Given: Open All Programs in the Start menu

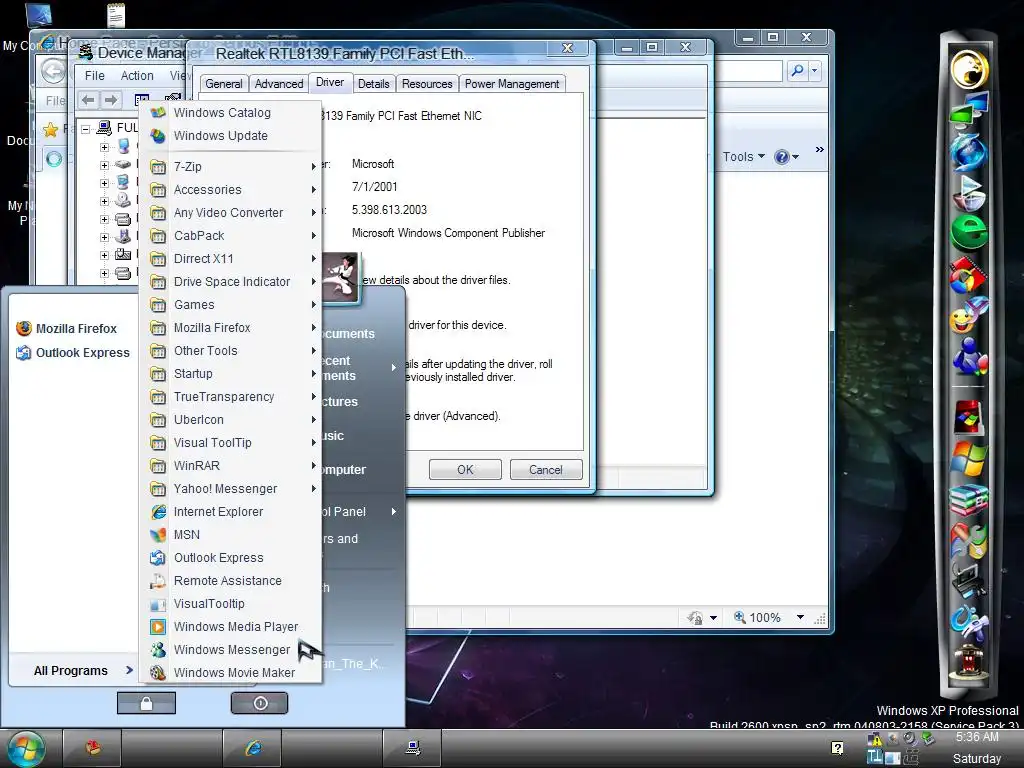Looking at the screenshot, I should [x=83, y=671].
